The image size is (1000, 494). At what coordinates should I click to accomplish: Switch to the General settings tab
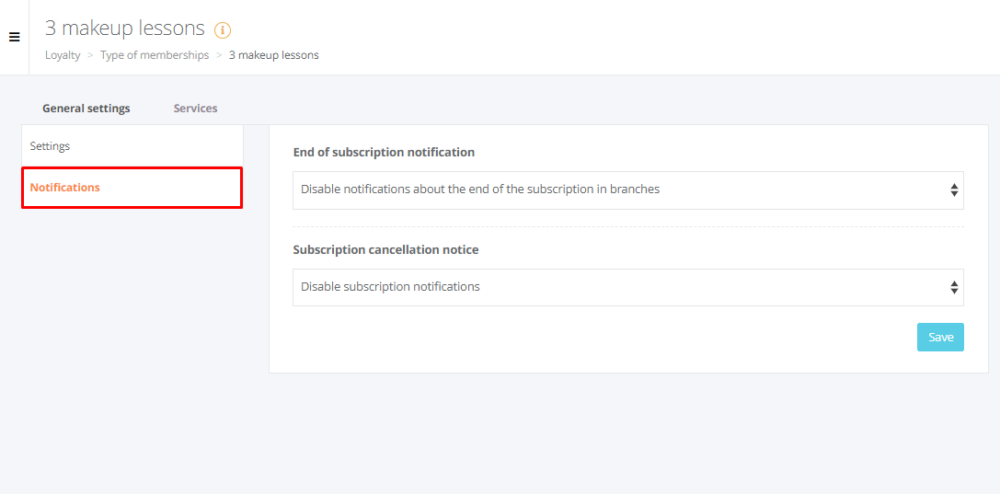86,108
